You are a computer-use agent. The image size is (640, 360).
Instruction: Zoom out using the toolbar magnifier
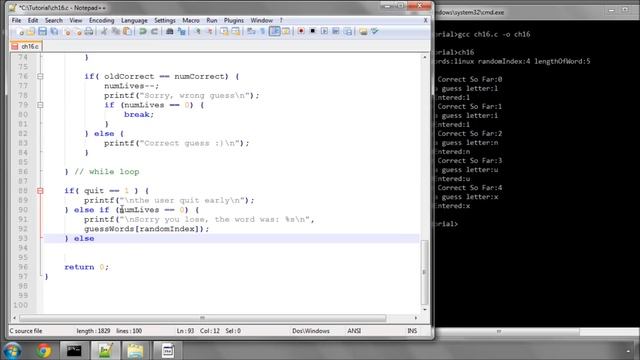(x=209, y=31)
